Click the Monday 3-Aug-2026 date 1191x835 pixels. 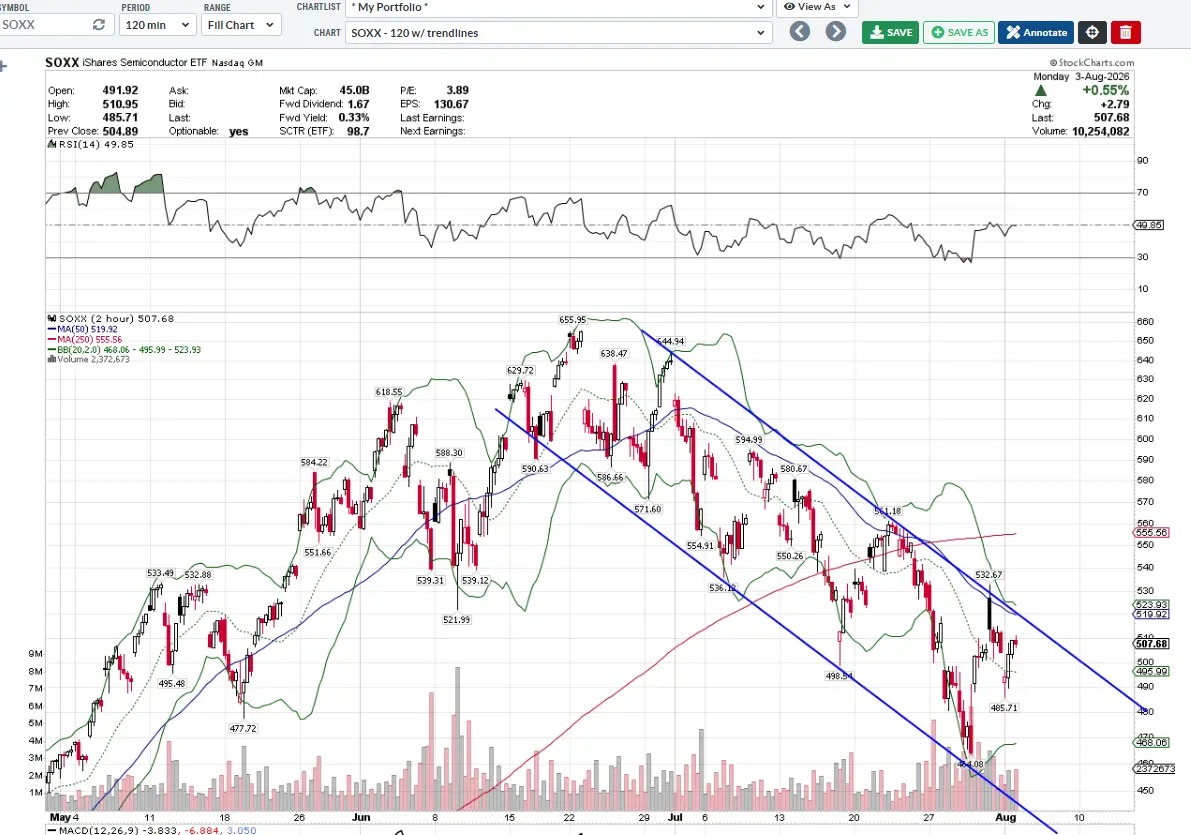click(1081, 77)
